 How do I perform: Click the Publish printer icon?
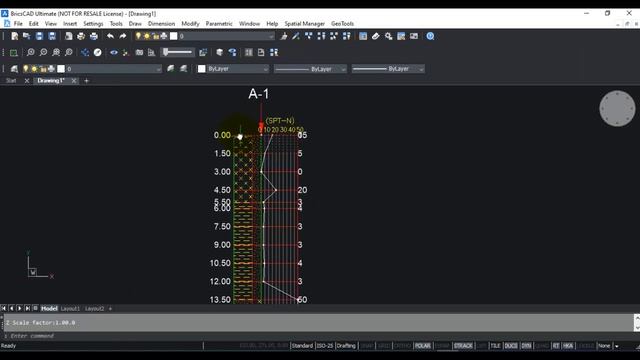[x=93, y=36]
